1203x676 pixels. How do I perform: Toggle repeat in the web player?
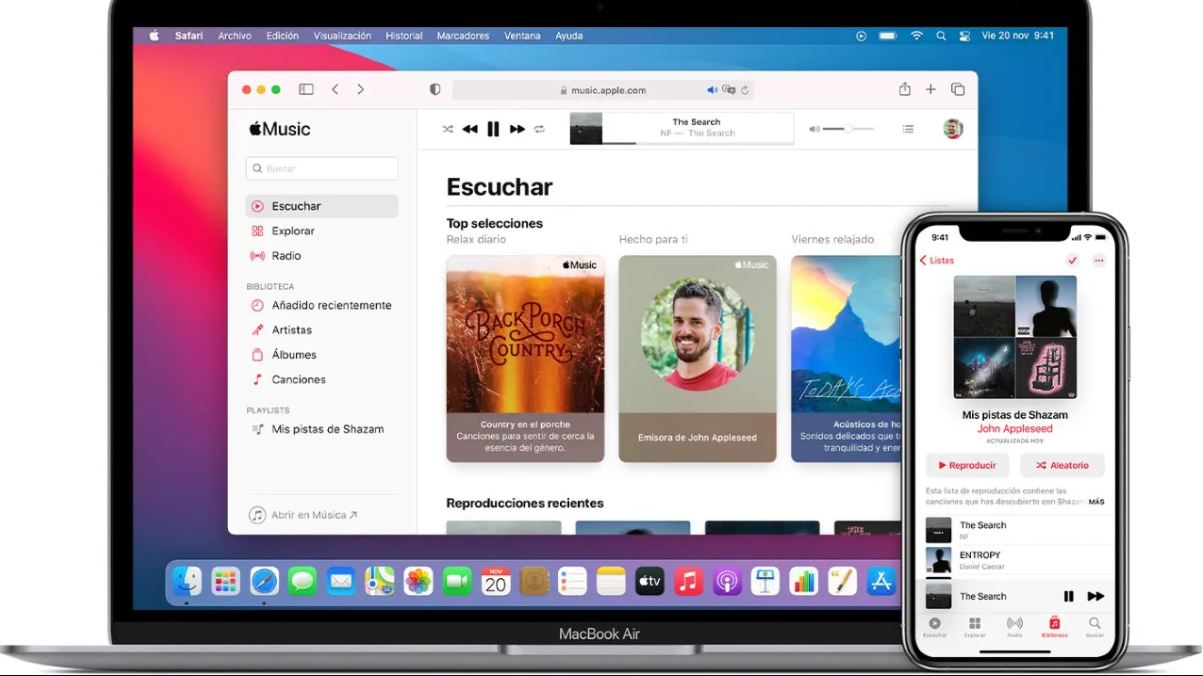pyautogui.click(x=540, y=129)
